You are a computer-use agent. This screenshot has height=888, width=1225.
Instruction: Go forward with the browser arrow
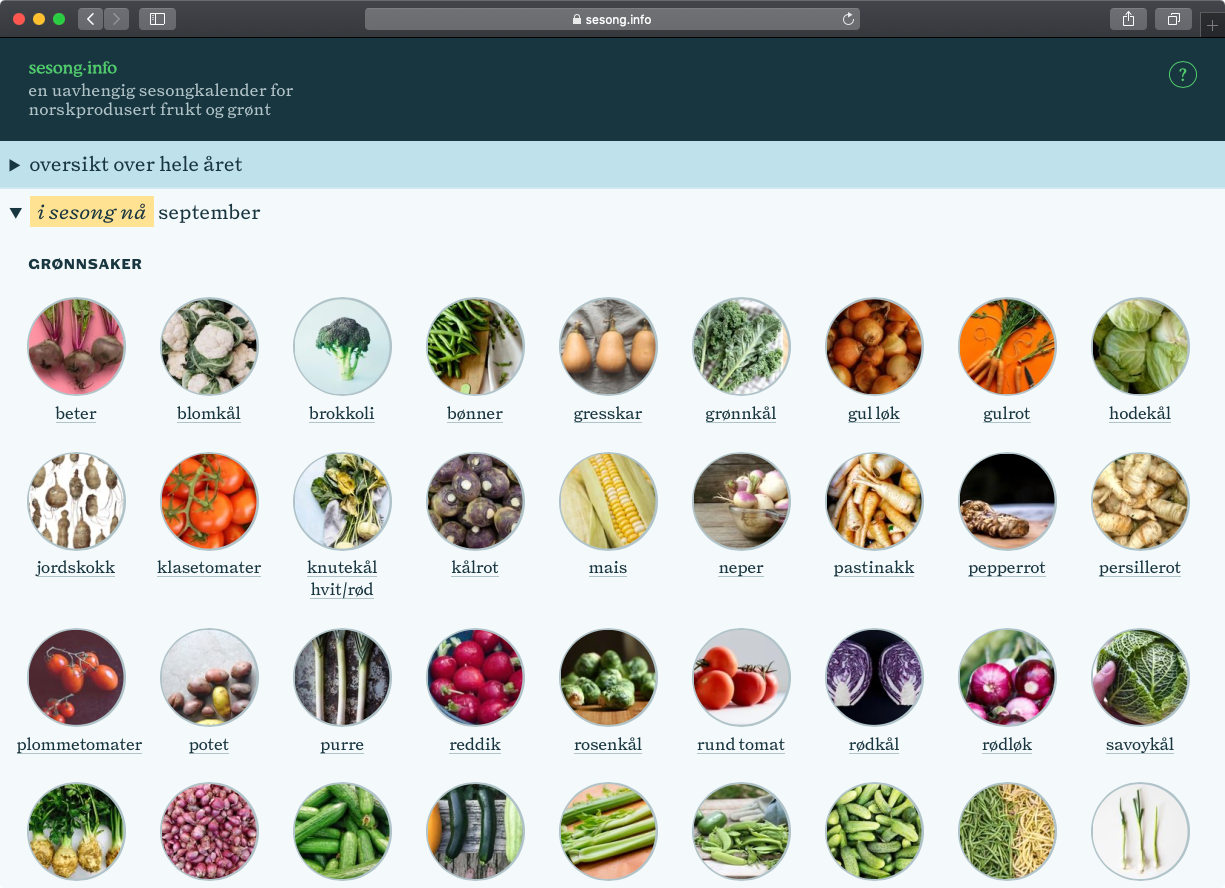[x=116, y=19]
